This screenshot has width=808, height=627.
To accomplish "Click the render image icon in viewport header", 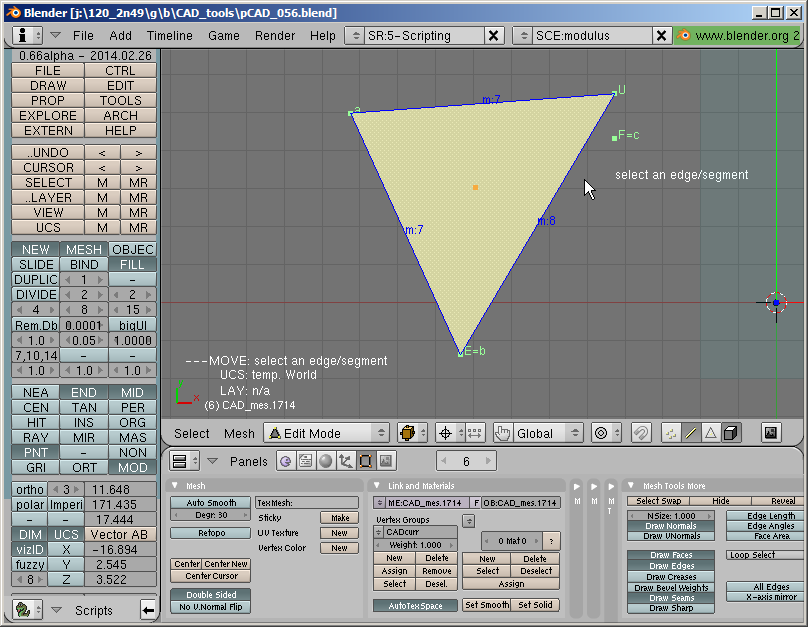I will click(x=771, y=433).
